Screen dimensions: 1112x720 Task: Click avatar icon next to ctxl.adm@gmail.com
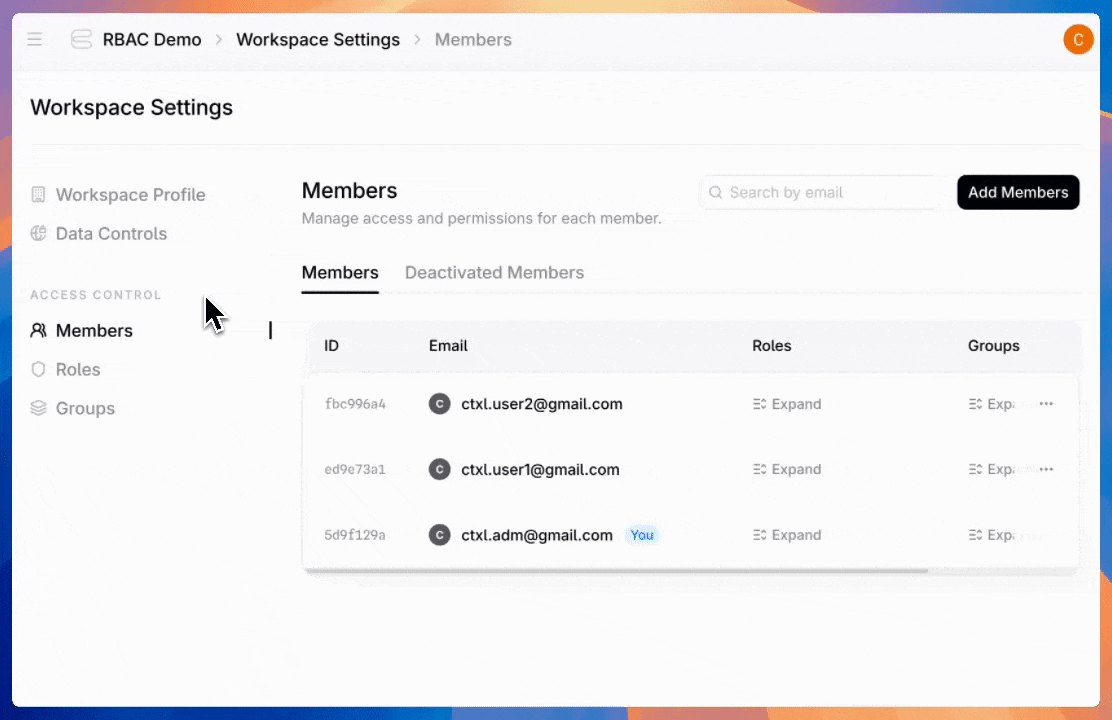tap(439, 535)
